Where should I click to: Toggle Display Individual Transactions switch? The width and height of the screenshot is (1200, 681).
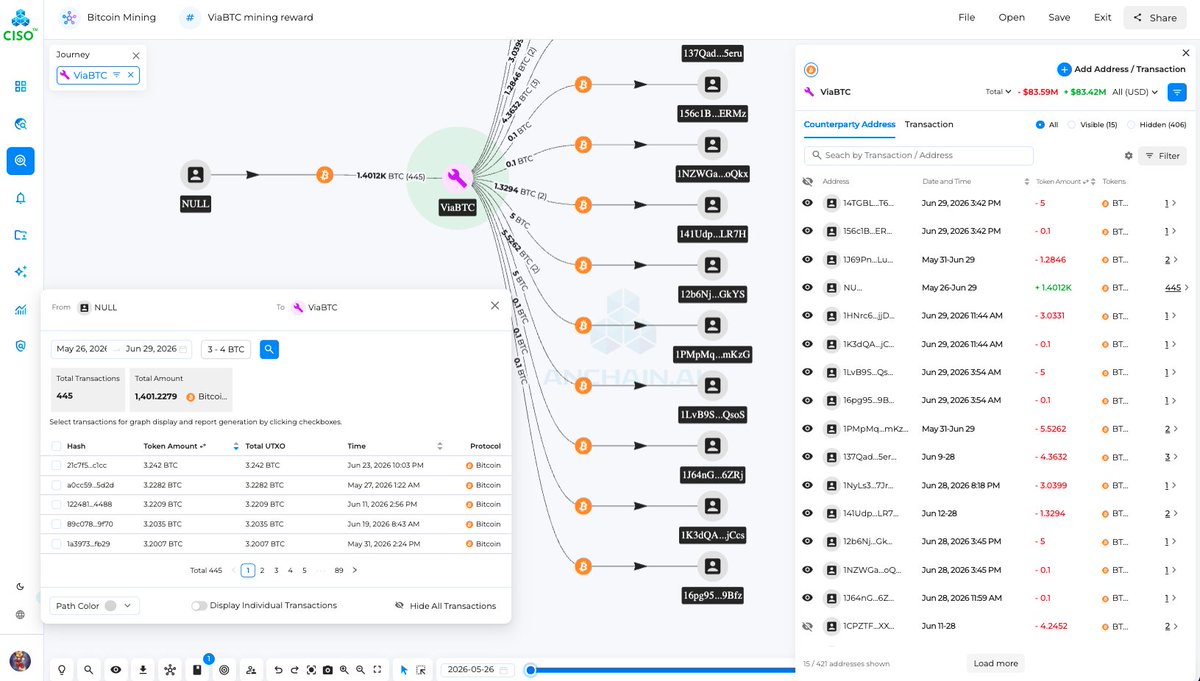coord(199,606)
